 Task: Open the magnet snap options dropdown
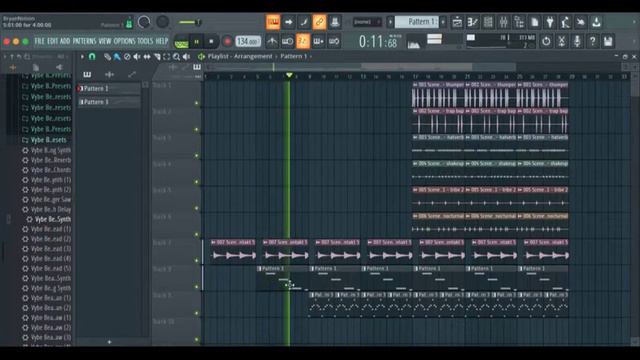[x=92, y=57]
